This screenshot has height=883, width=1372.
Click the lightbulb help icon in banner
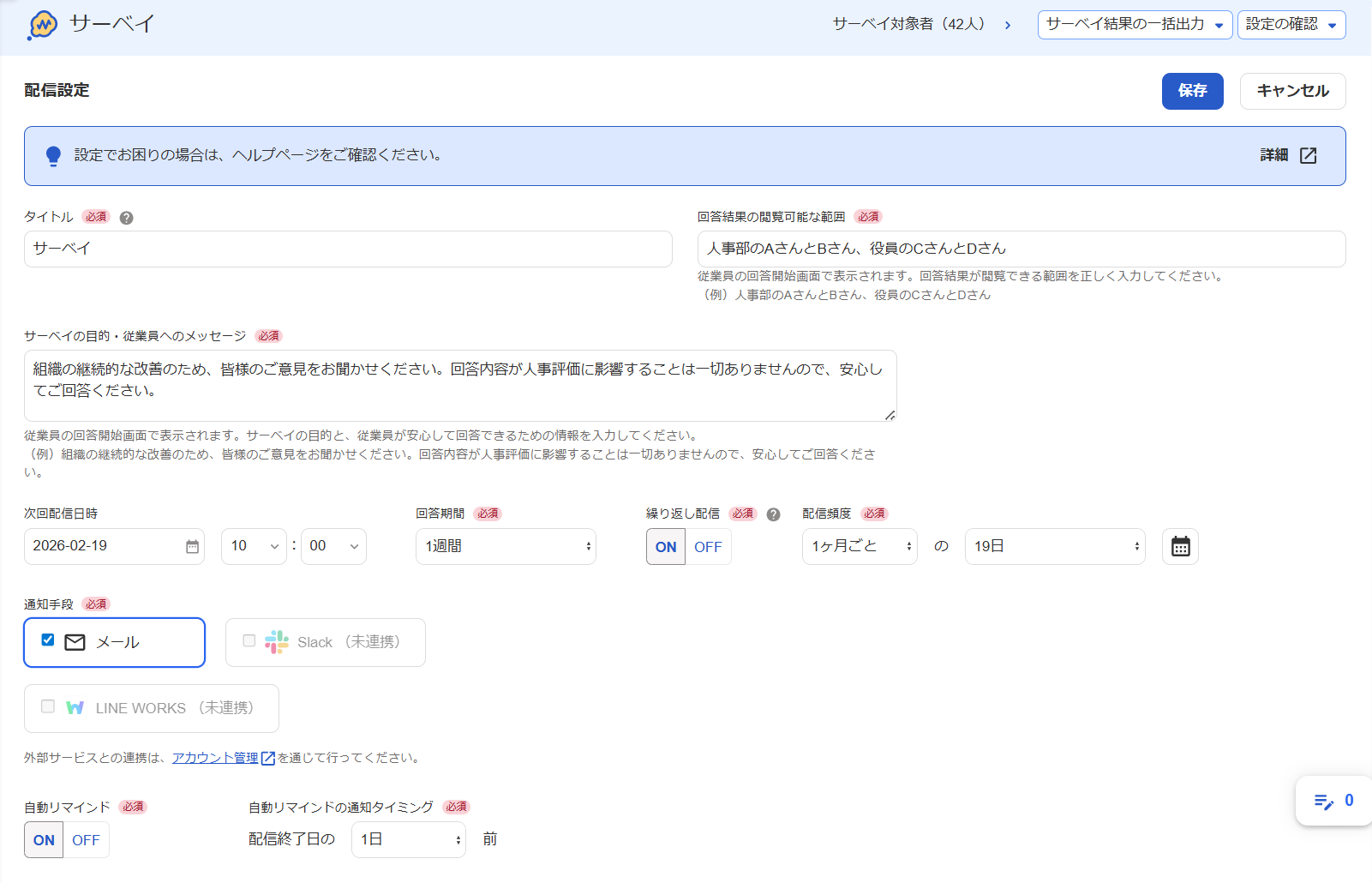pos(53,156)
